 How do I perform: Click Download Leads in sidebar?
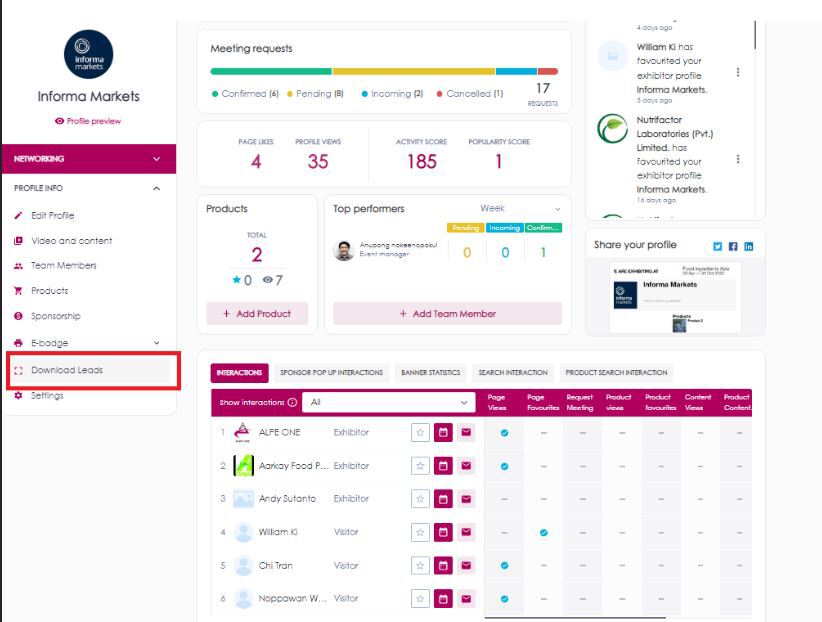coord(67,370)
